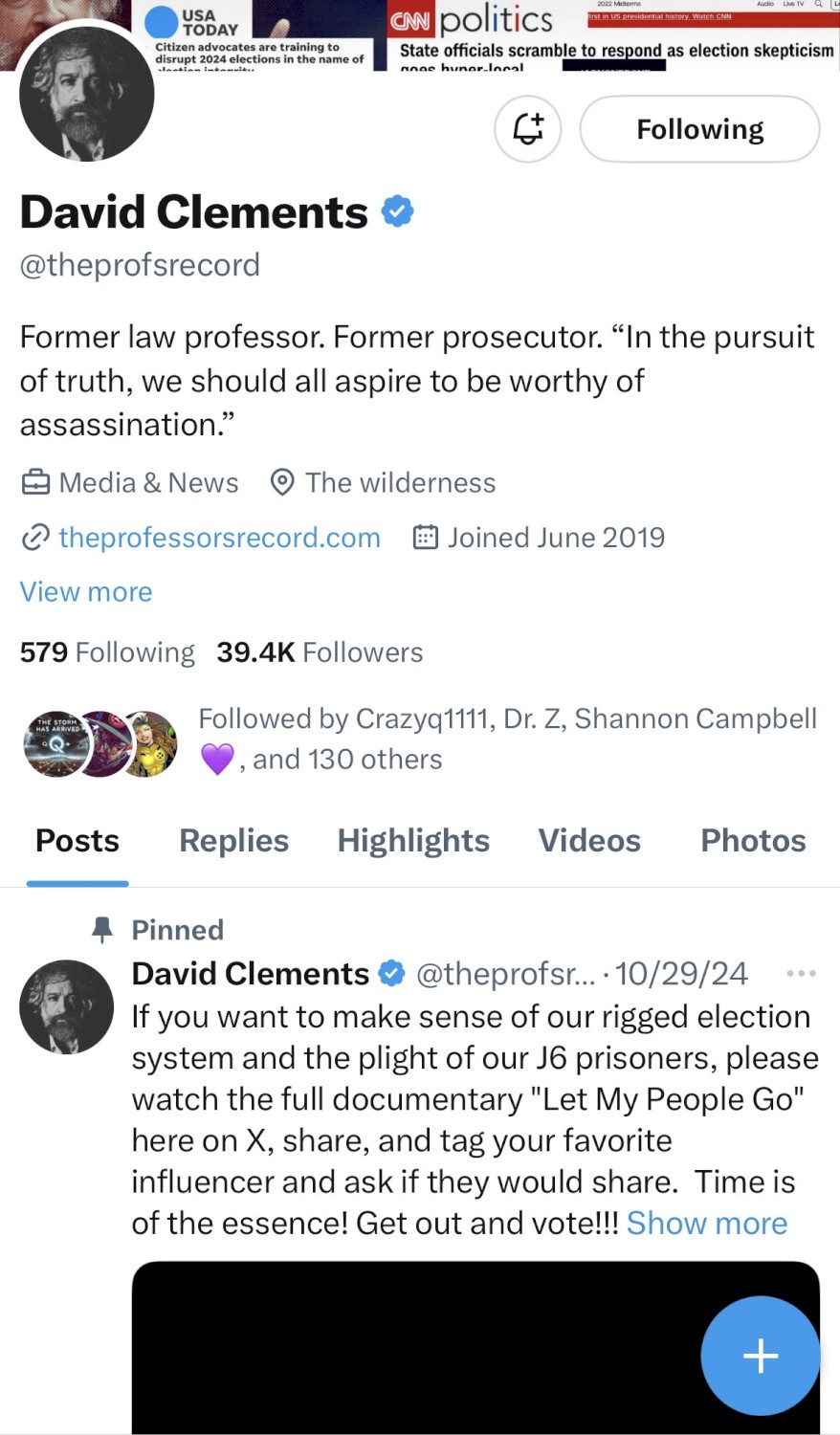Open the Videos tab
The width and height of the screenshot is (840, 1435).
pyautogui.click(x=589, y=841)
